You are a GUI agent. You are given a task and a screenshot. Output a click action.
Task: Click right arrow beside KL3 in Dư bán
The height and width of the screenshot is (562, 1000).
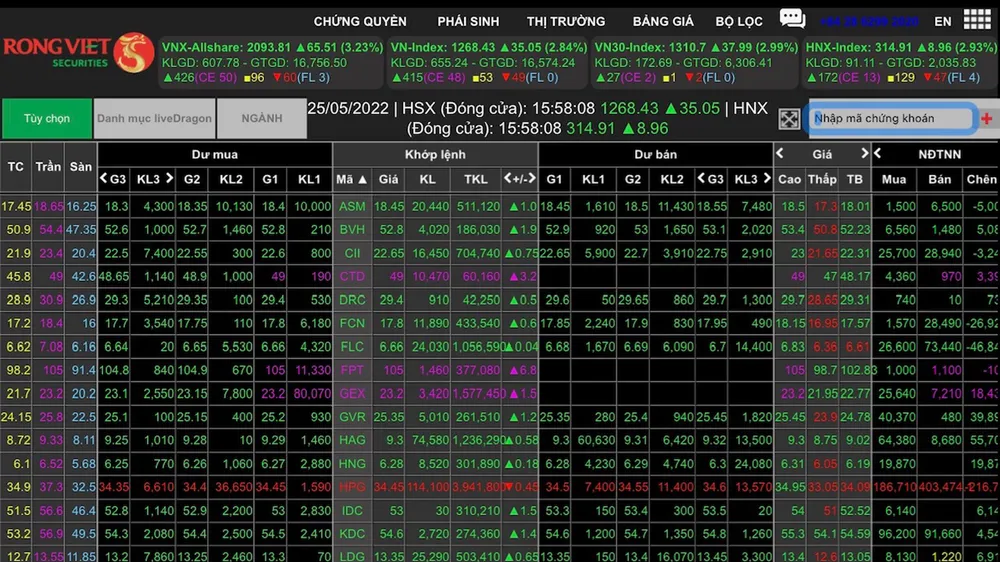[x=765, y=179]
